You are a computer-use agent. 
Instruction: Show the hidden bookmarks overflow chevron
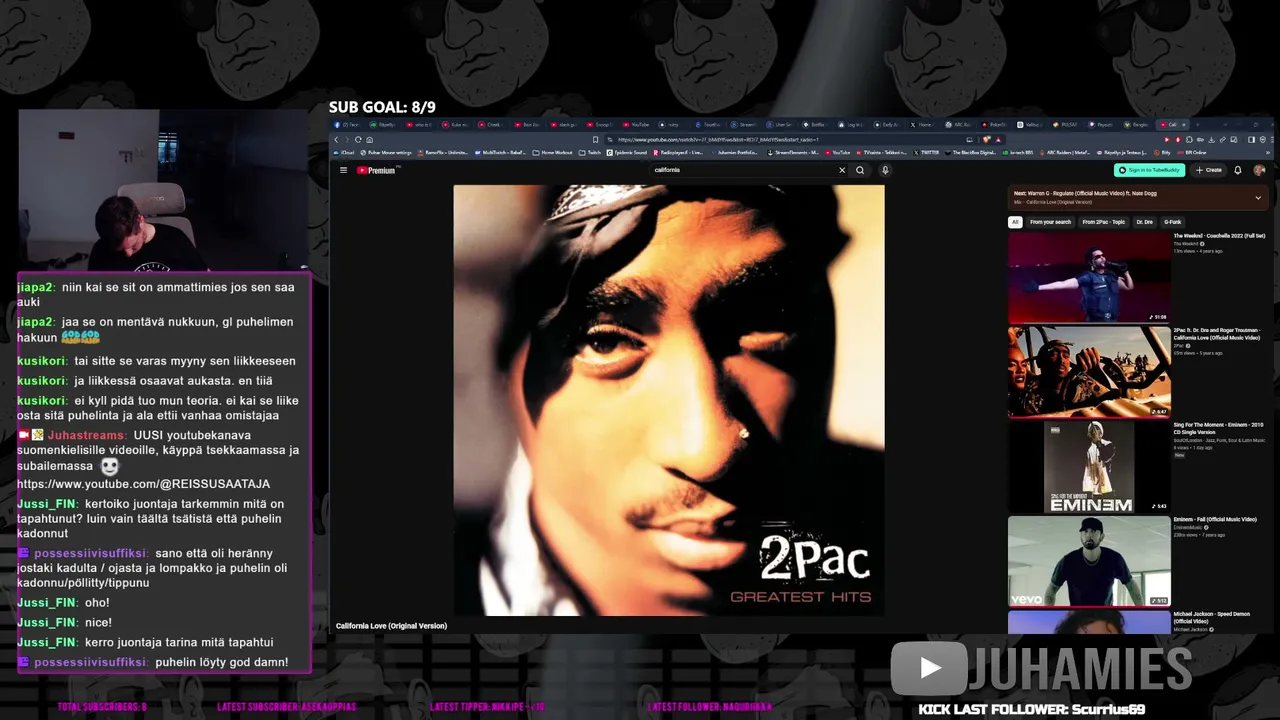tap(1268, 152)
